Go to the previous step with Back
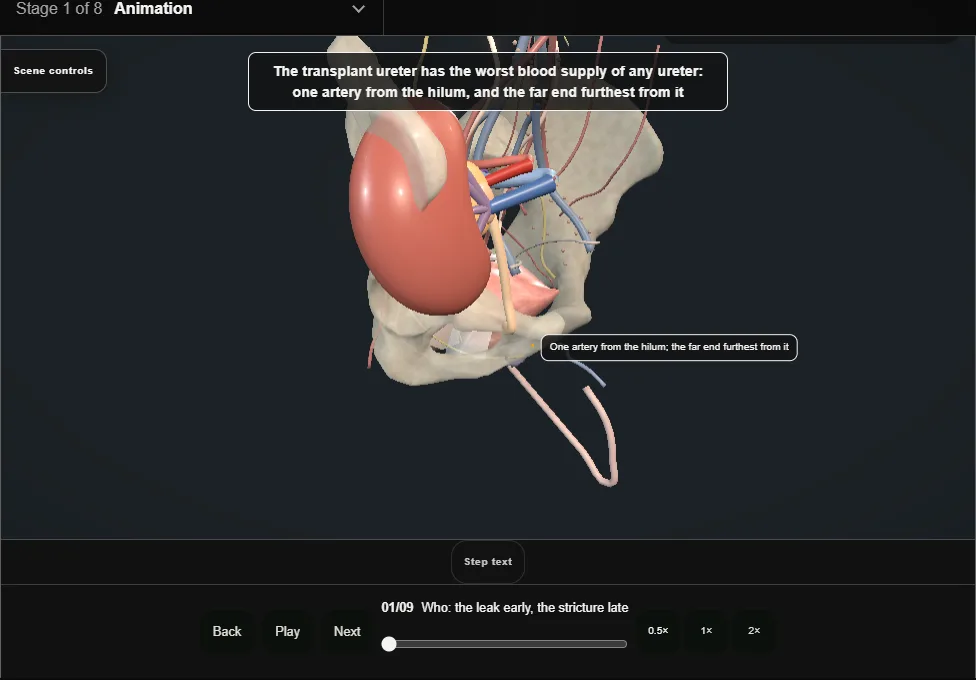The height and width of the screenshot is (680, 976). click(x=227, y=631)
